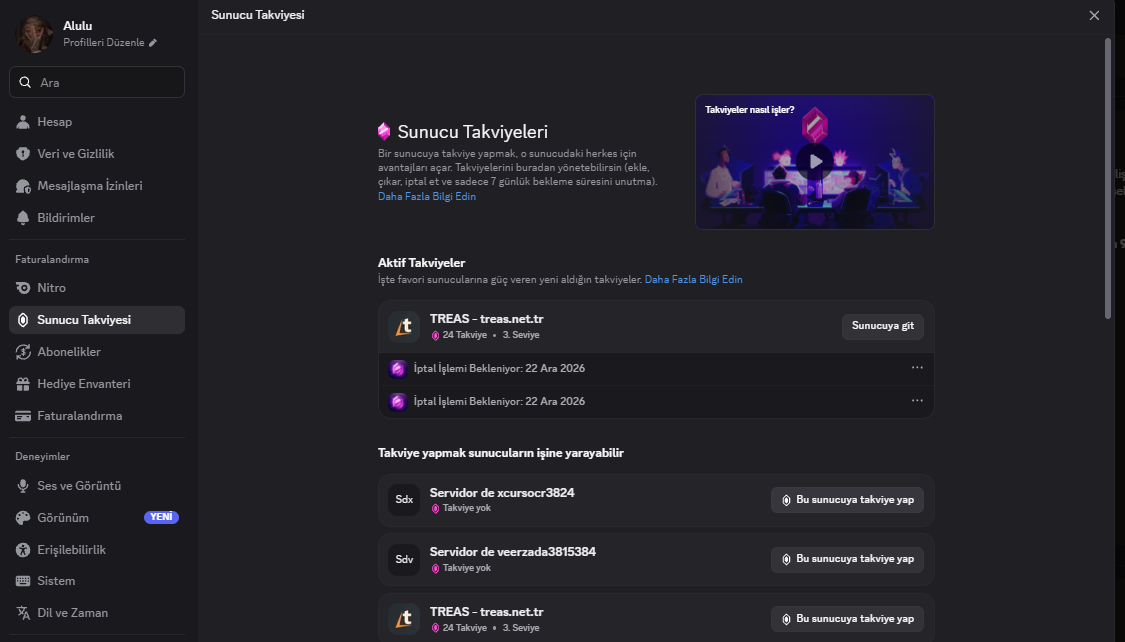Boost Servidor de xcursocr3824
1125x642 pixels.
pos(847,500)
